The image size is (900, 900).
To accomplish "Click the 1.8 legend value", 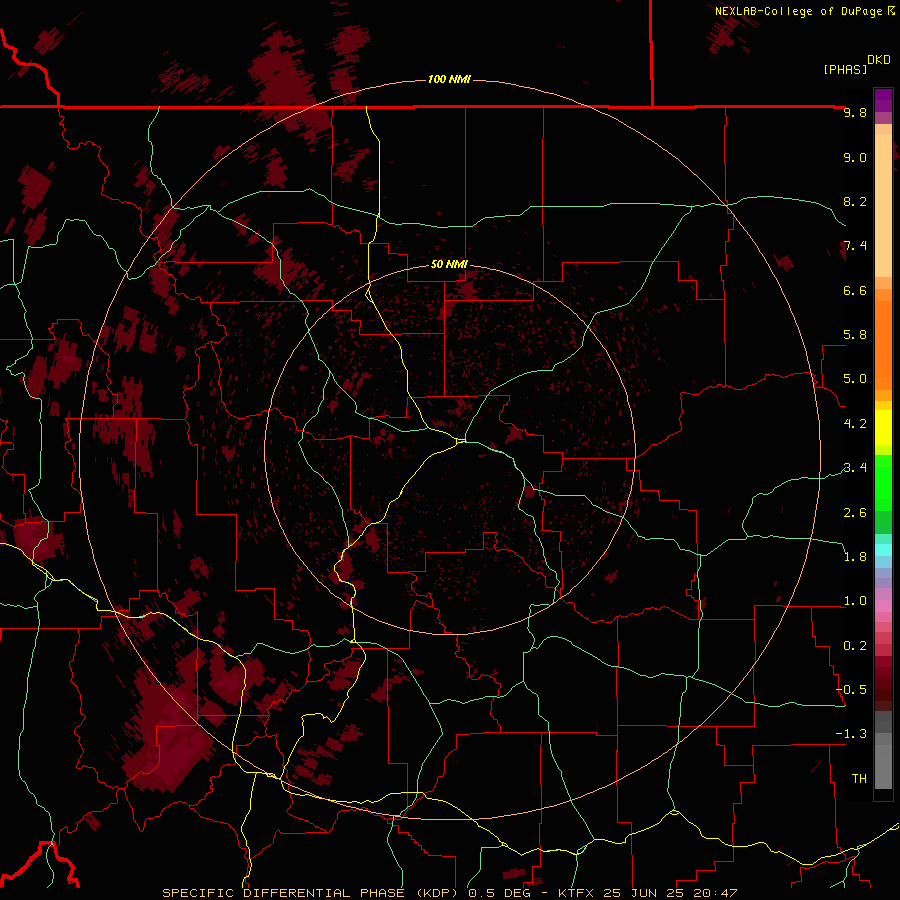I will (x=855, y=557).
